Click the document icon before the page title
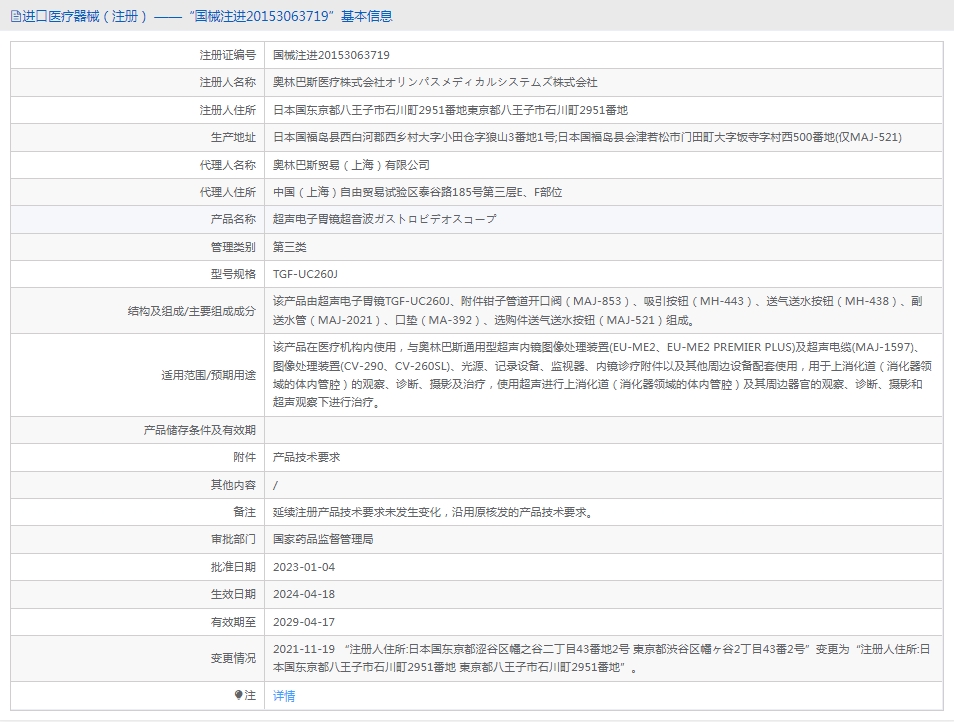This screenshot has height=722, width=954. [x=15, y=17]
